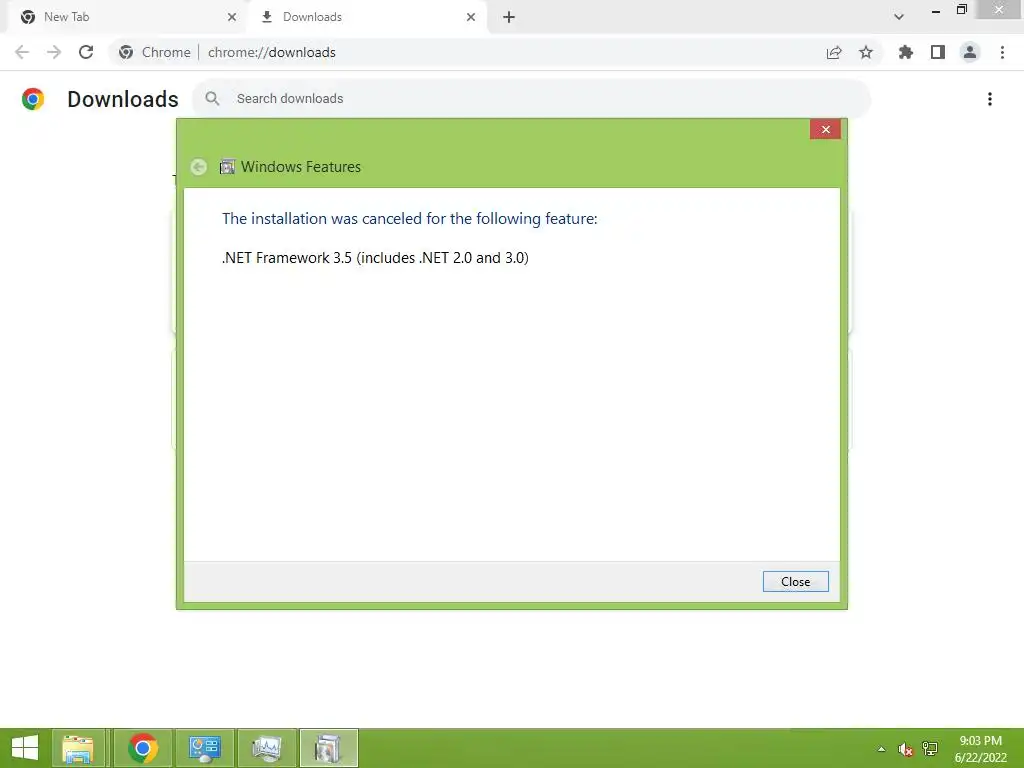Click the search magnifier icon in Downloads

coord(212,99)
